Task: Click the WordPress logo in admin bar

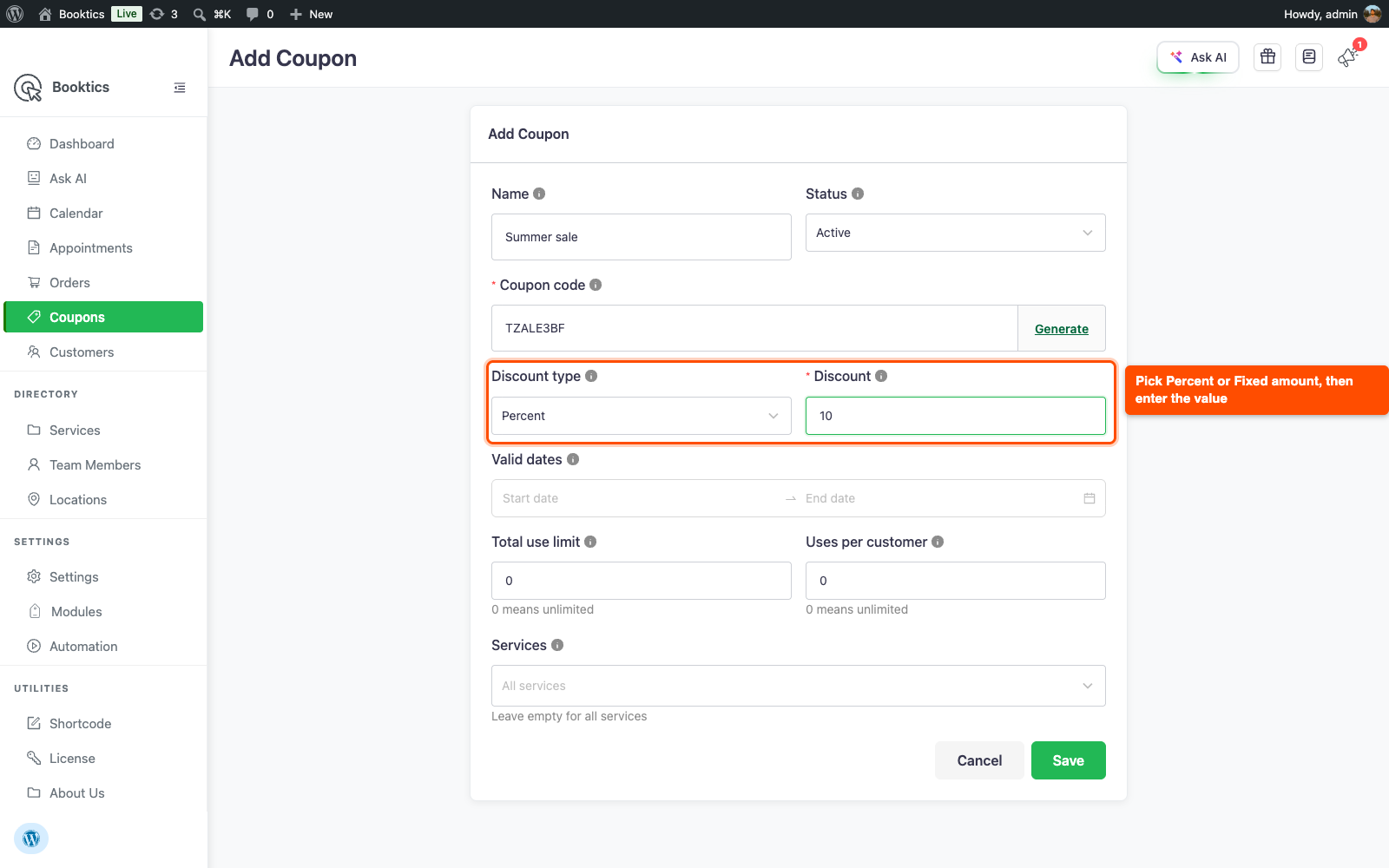Action: click(x=15, y=14)
